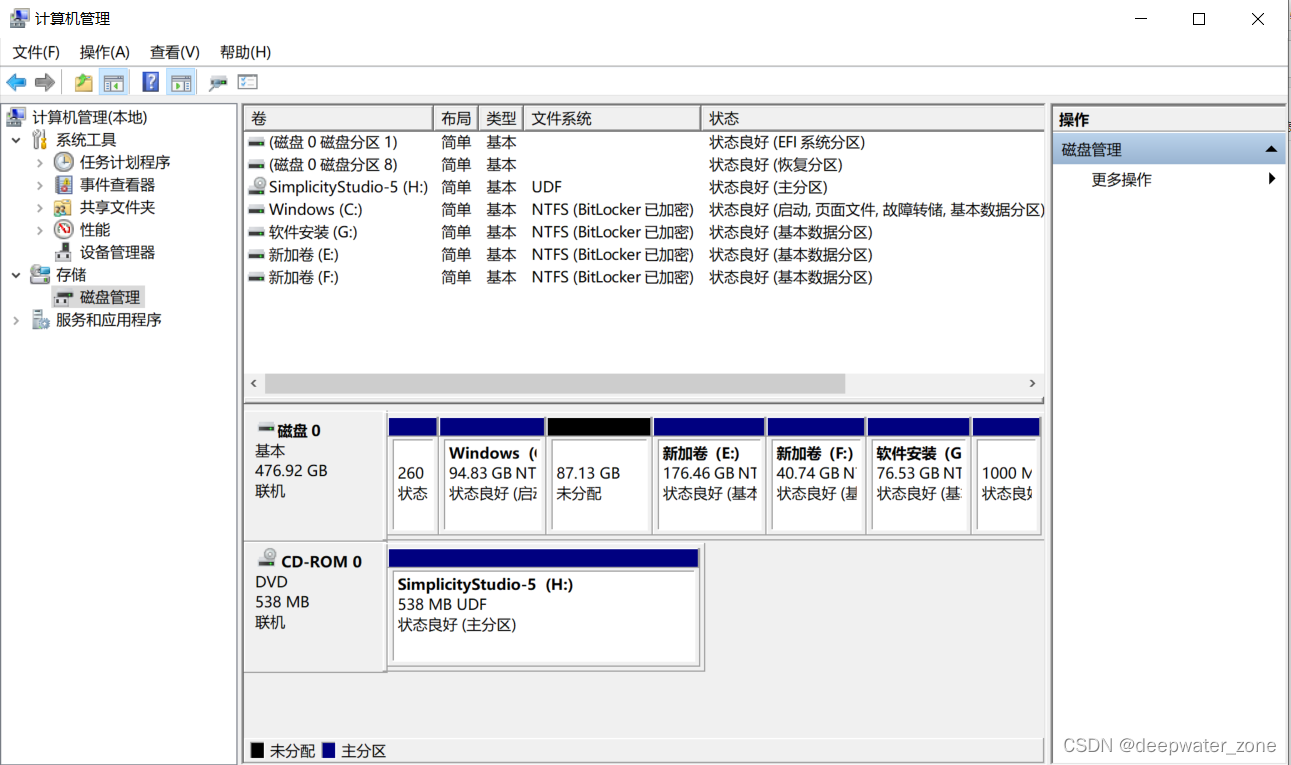Viewport: 1291px width, 765px height.
Task: Select the 1000 MB recovery partition block
Action: [1007, 476]
